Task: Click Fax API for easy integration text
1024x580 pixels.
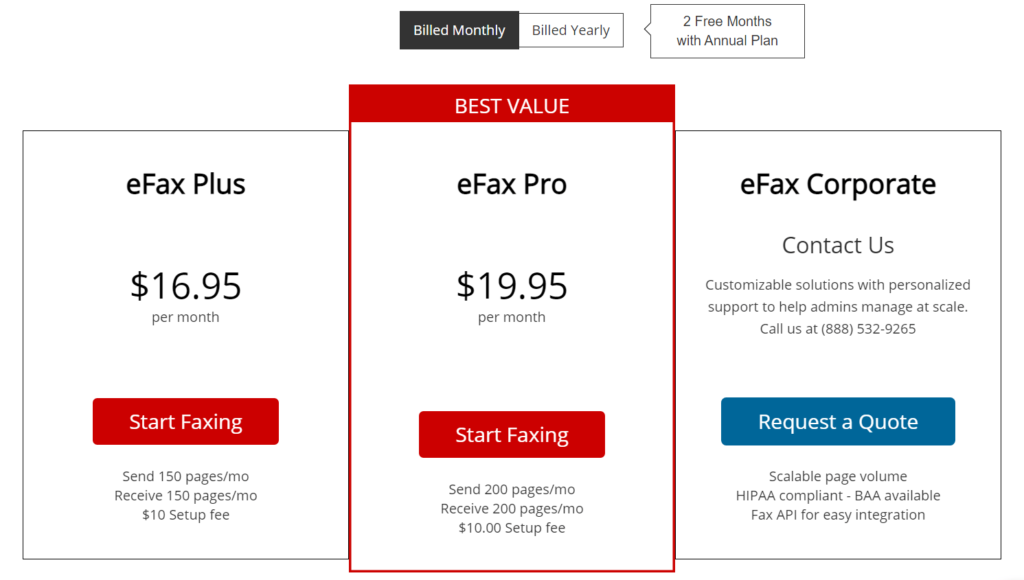Action: coord(838,515)
